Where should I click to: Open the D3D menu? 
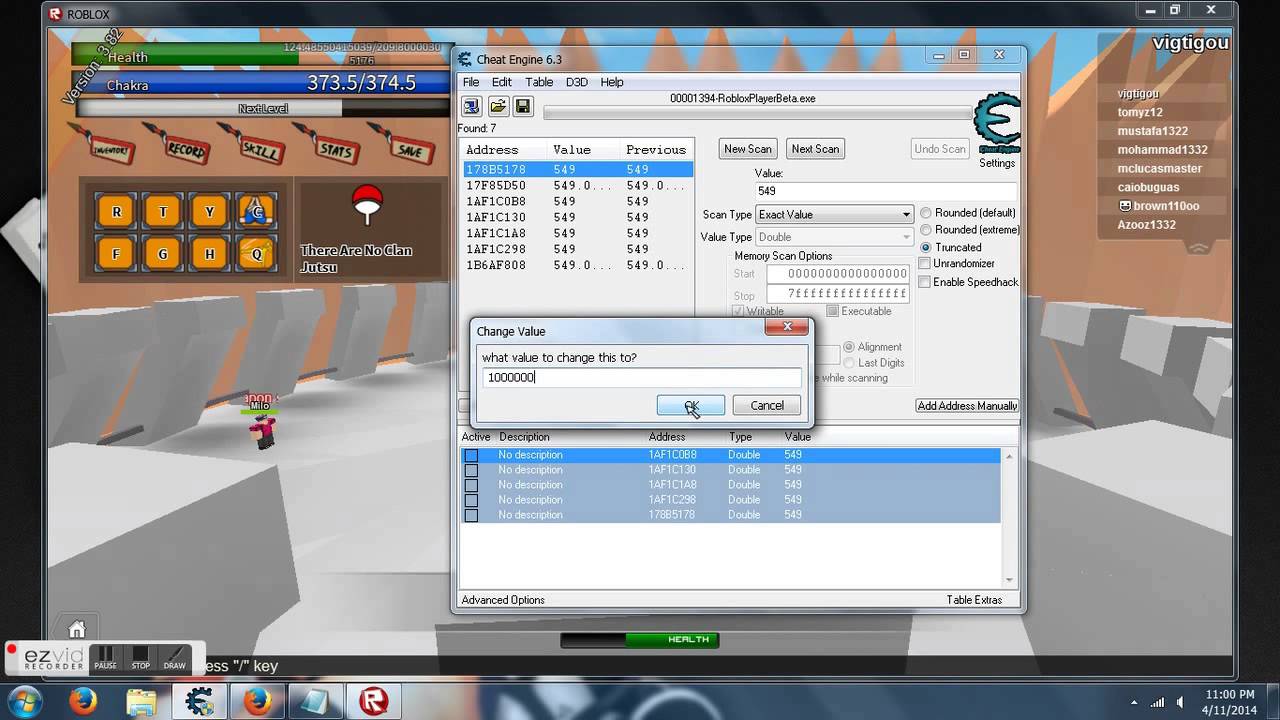coord(577,82)
